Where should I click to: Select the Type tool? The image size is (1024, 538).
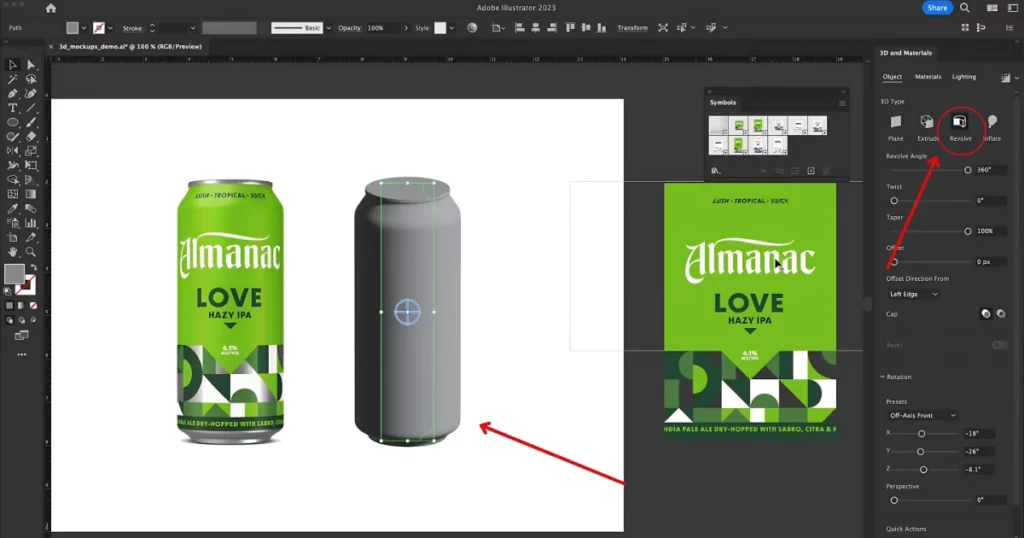coord(12,108)
